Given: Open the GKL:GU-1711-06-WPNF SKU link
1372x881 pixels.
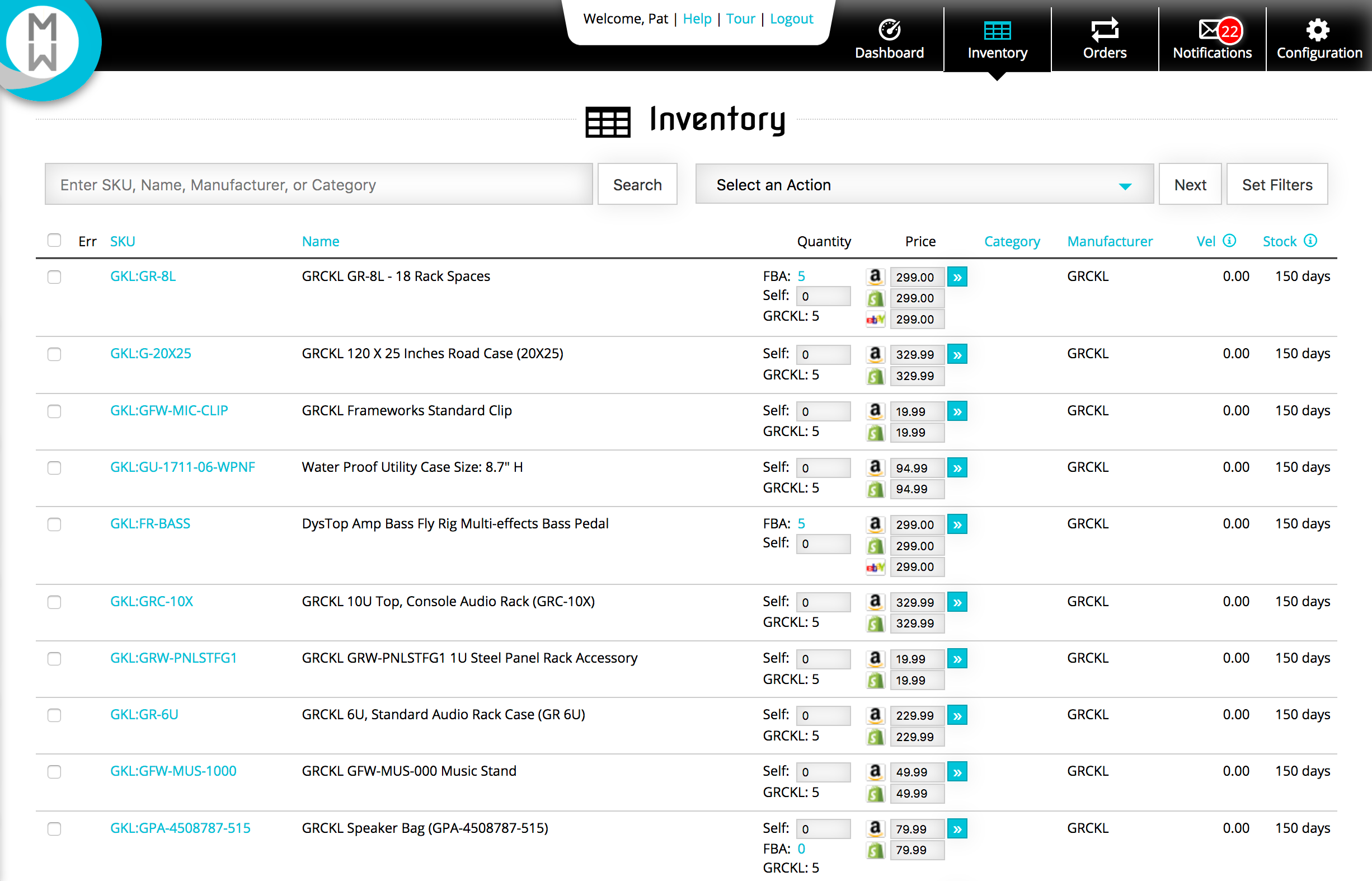Looking at the screenshot, I should [x=182, y=467].
